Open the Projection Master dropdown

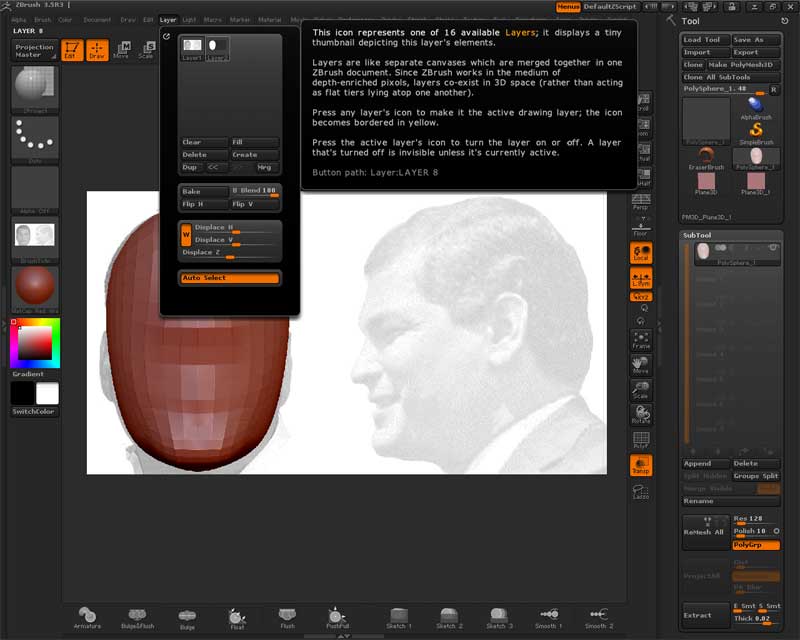click(34, 51)
